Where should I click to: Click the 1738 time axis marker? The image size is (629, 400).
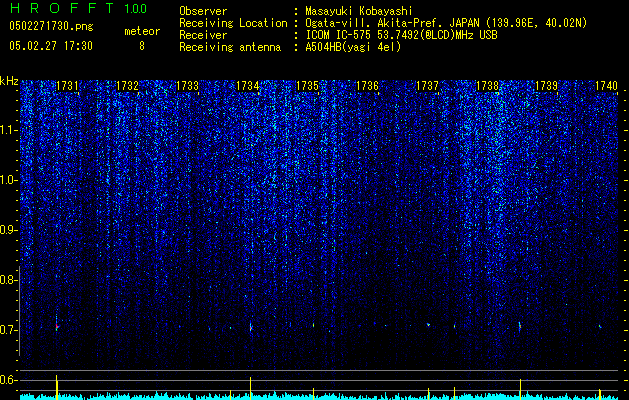pos(487,86)
